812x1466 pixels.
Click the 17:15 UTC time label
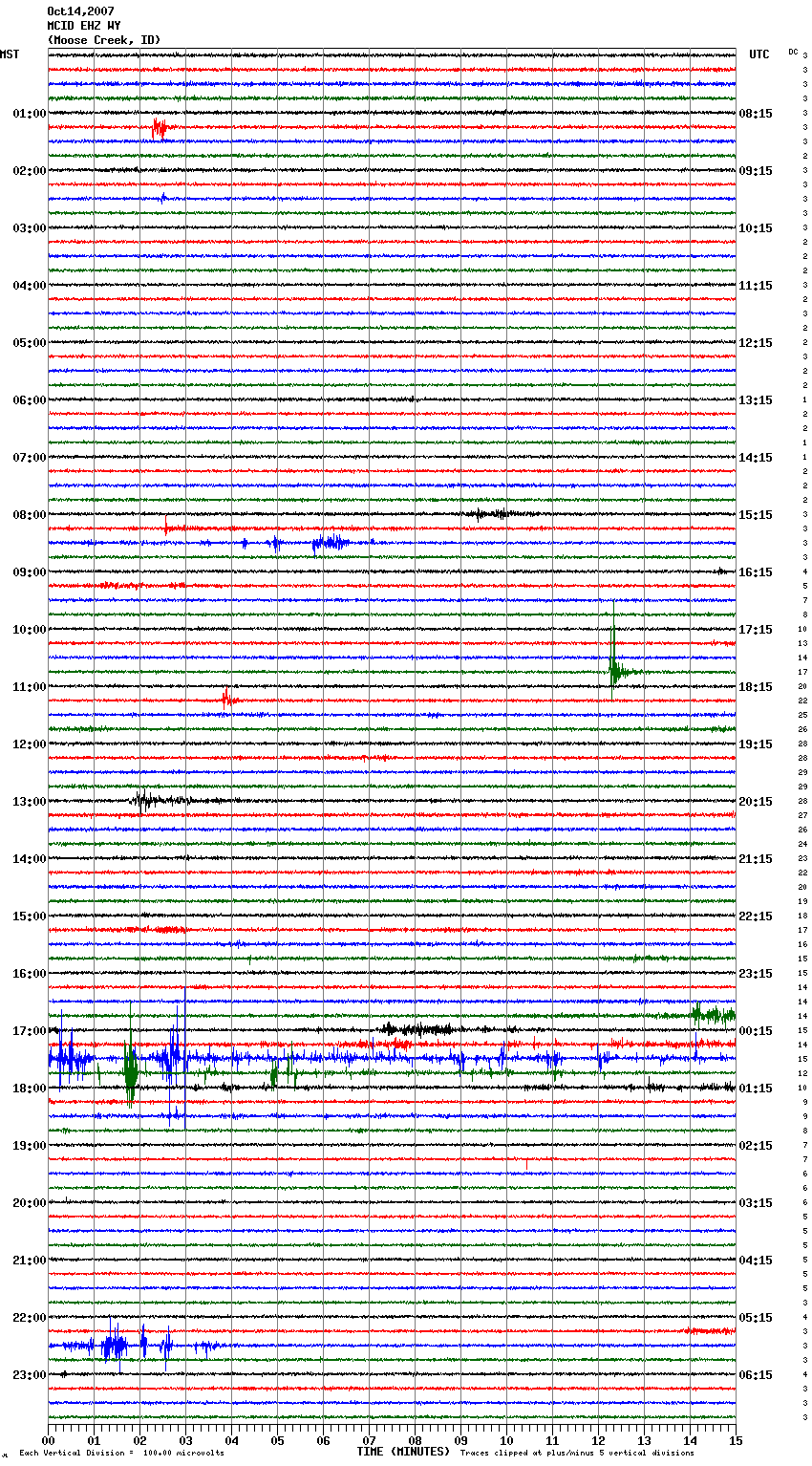[x=756, y=630]
